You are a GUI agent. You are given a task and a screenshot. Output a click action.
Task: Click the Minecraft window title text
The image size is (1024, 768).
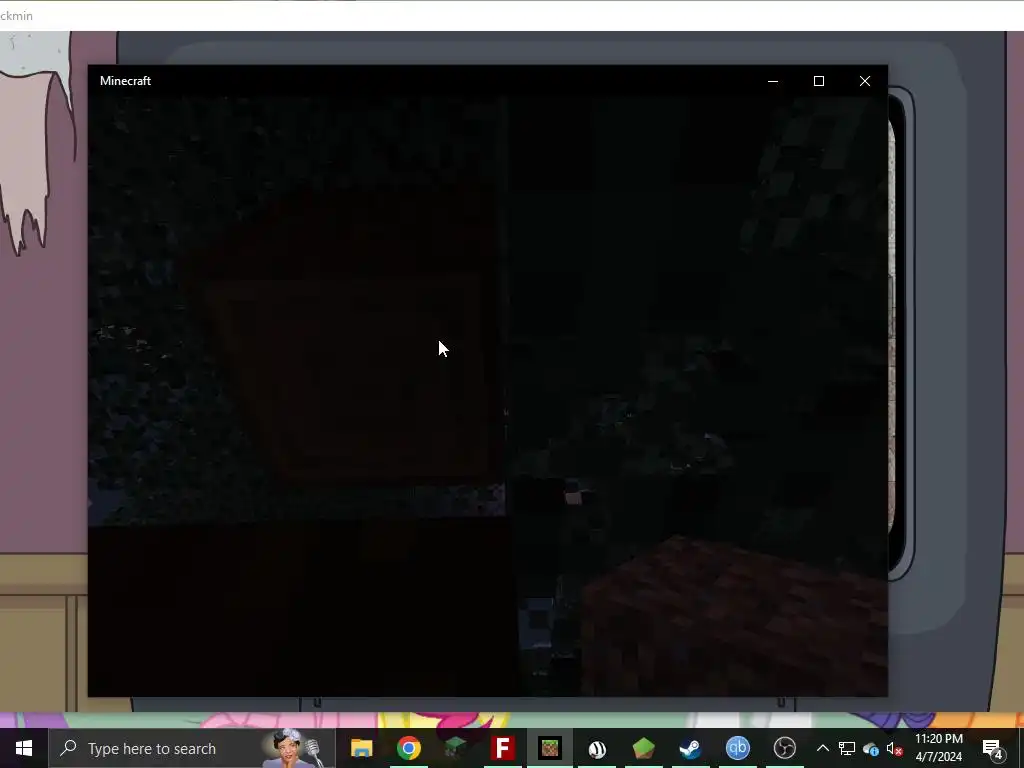[x=125, y=81]
